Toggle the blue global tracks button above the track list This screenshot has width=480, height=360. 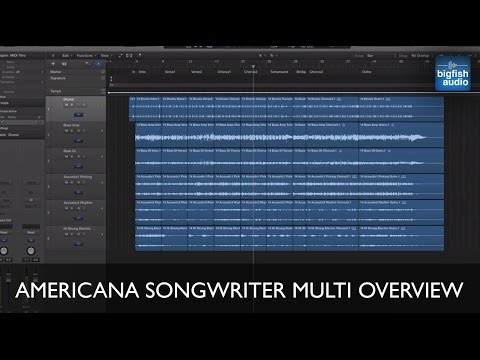pos(99,64)
